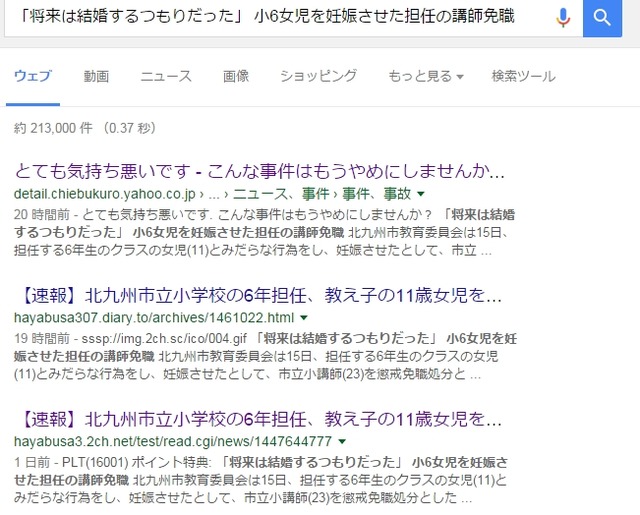Viewport: 640px width, 515px height.
Task: Expand the dropdown arrow beside the hayabusa3.2ch.net URL
Action: [342, 441]
